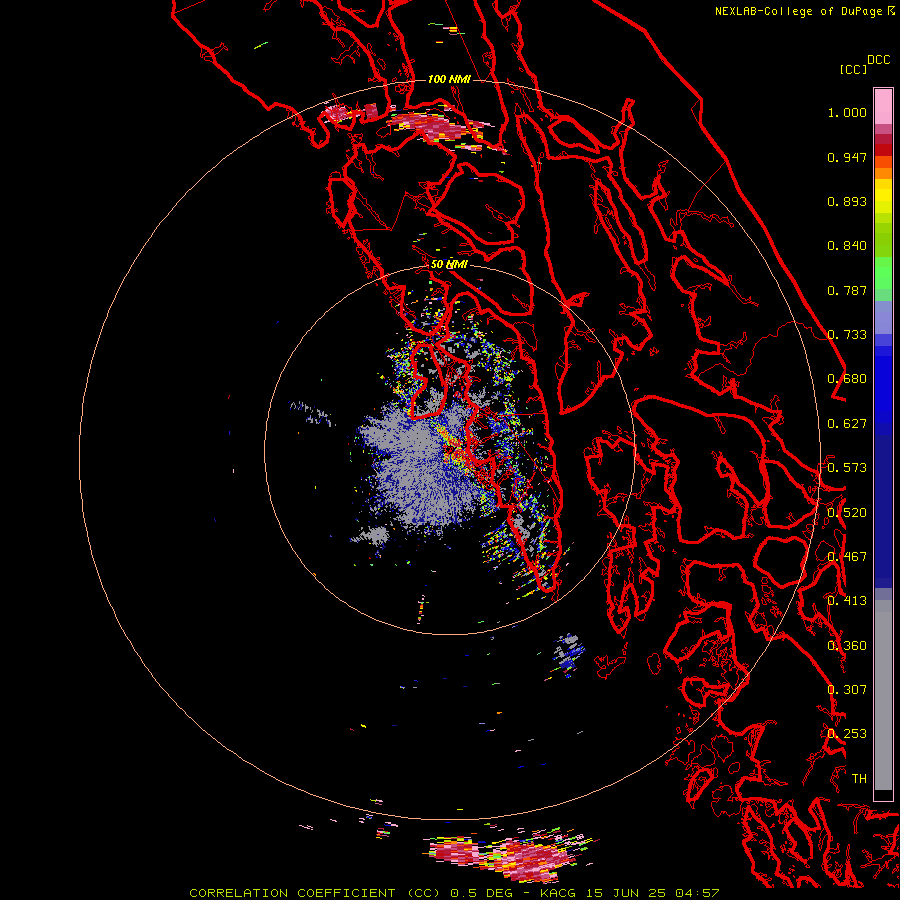Select the 0.520 scale value
900x900 pixels.
click(847, 513)
